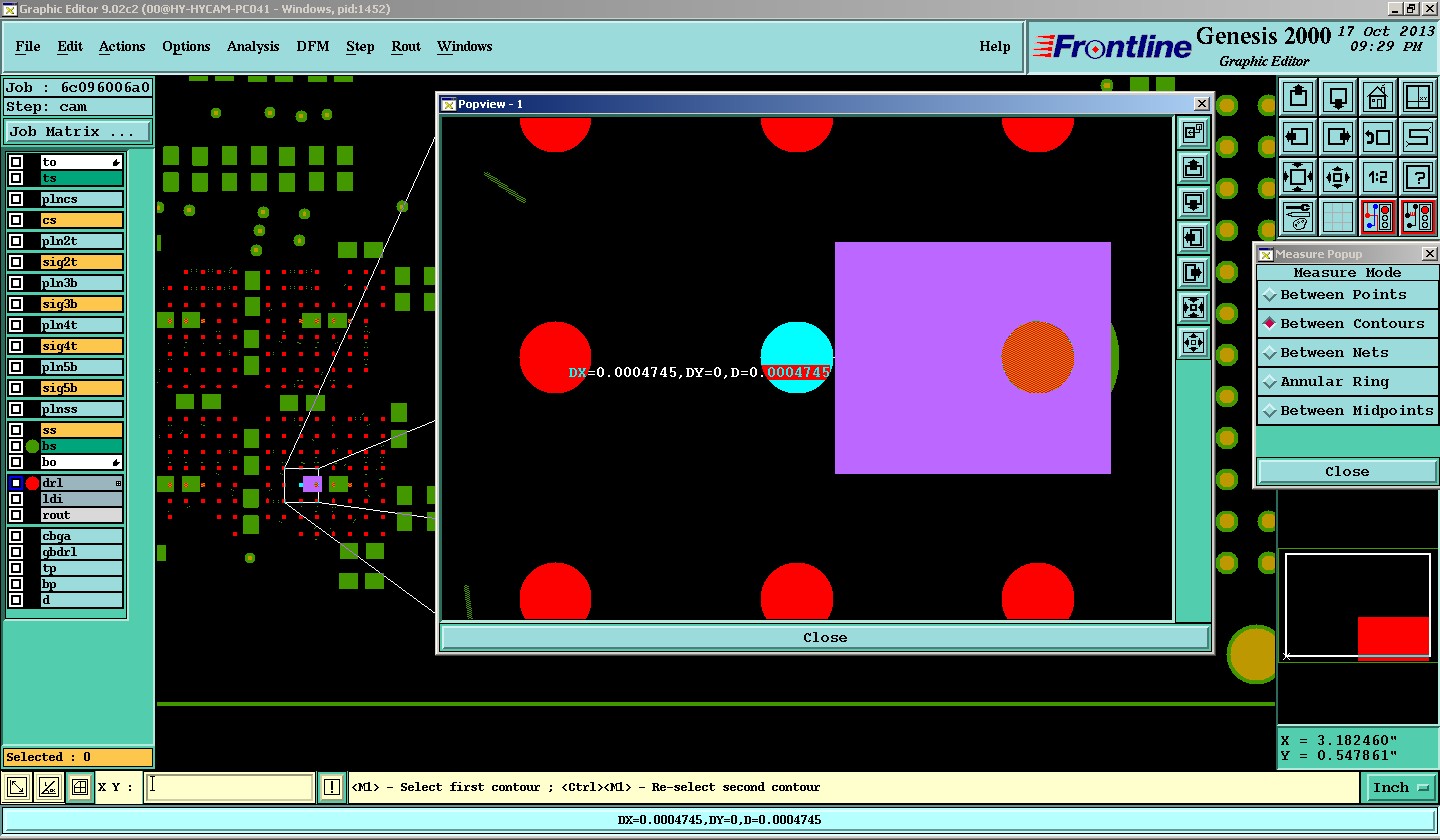Open the Analysis menu
The image size is (1440, 840).
click(x=253, y=47)
